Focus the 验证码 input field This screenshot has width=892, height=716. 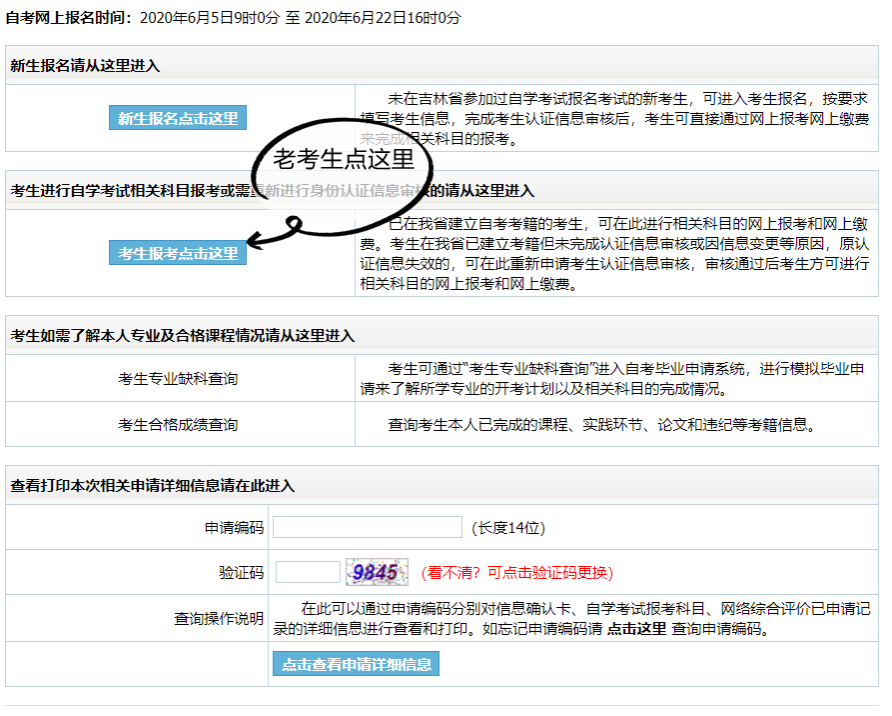click(308, 572)
